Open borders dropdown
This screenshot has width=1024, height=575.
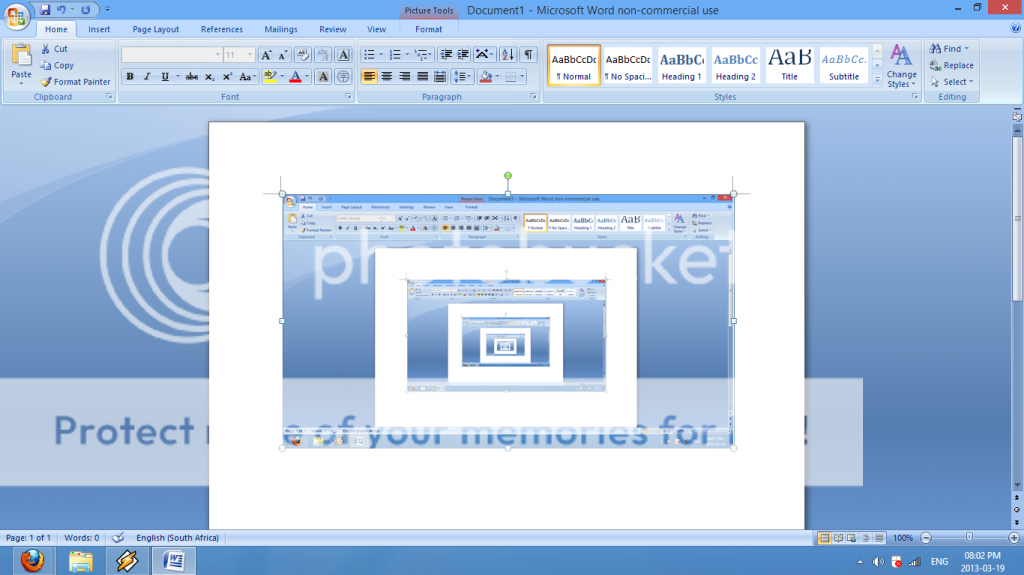520,76
